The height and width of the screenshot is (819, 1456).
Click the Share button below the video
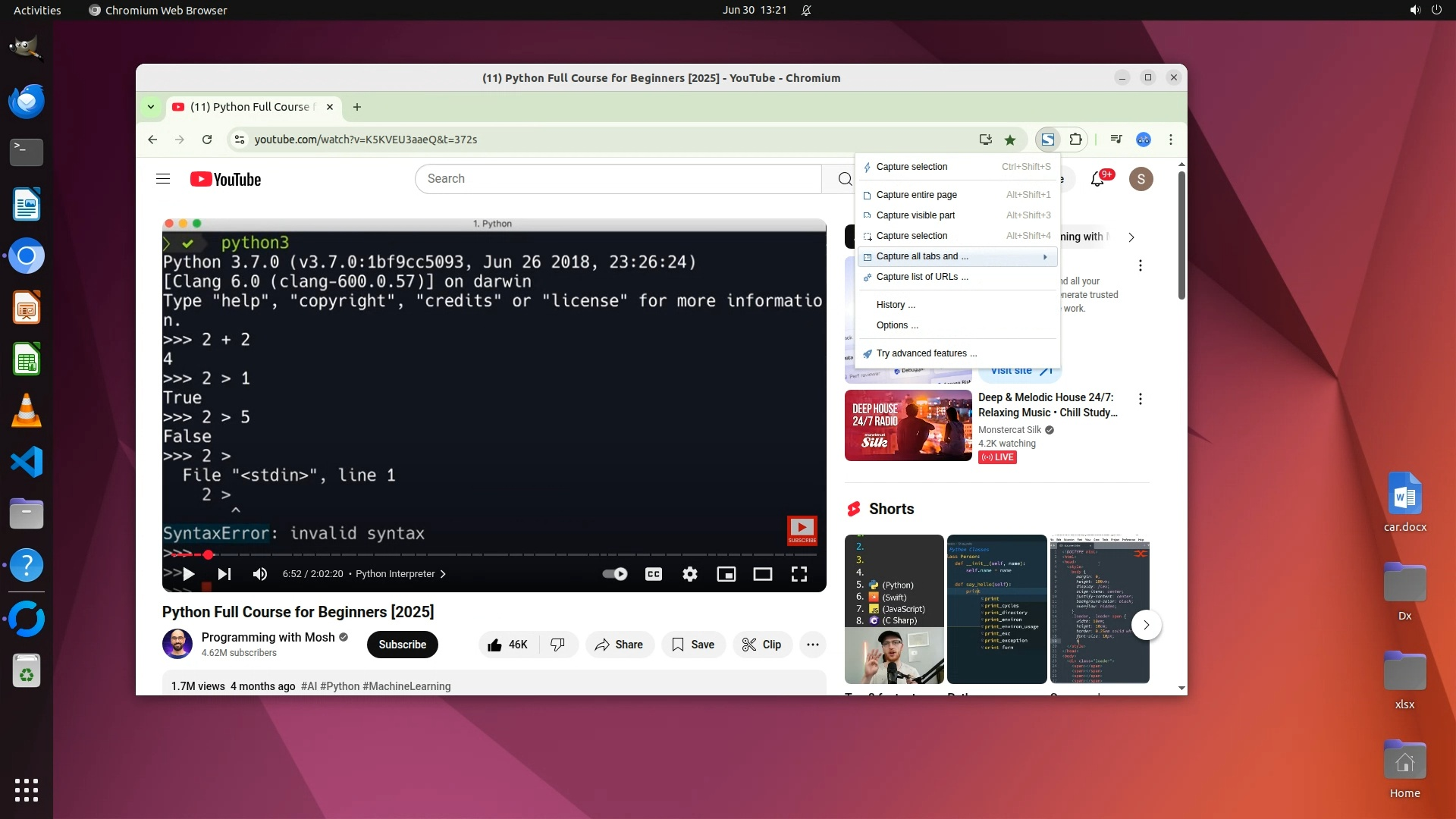619,645
